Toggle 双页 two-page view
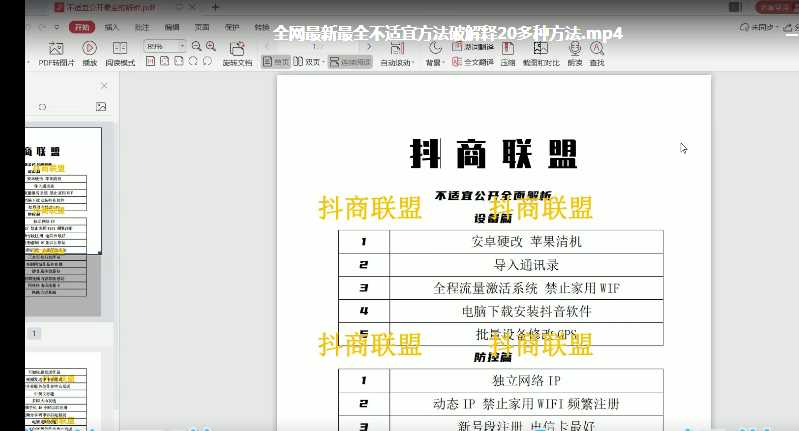This screenshot has width=799, height=431. pyautogui.click(x=307, y=62)
